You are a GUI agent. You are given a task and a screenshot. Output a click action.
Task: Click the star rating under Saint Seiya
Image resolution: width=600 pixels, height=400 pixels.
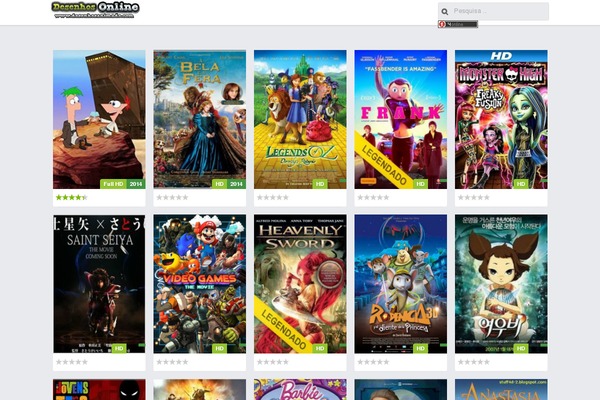72,362
